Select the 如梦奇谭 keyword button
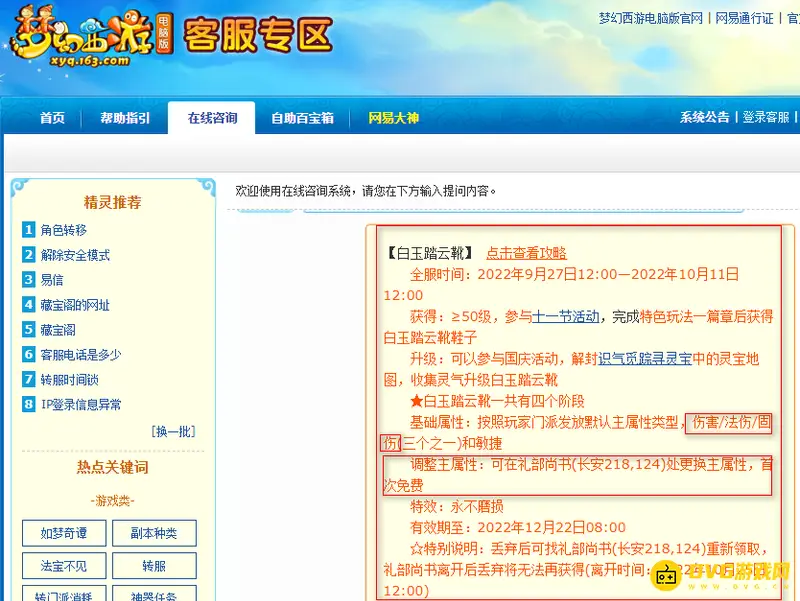Viewport: 800px width, 601px height. tap(64, 533)
